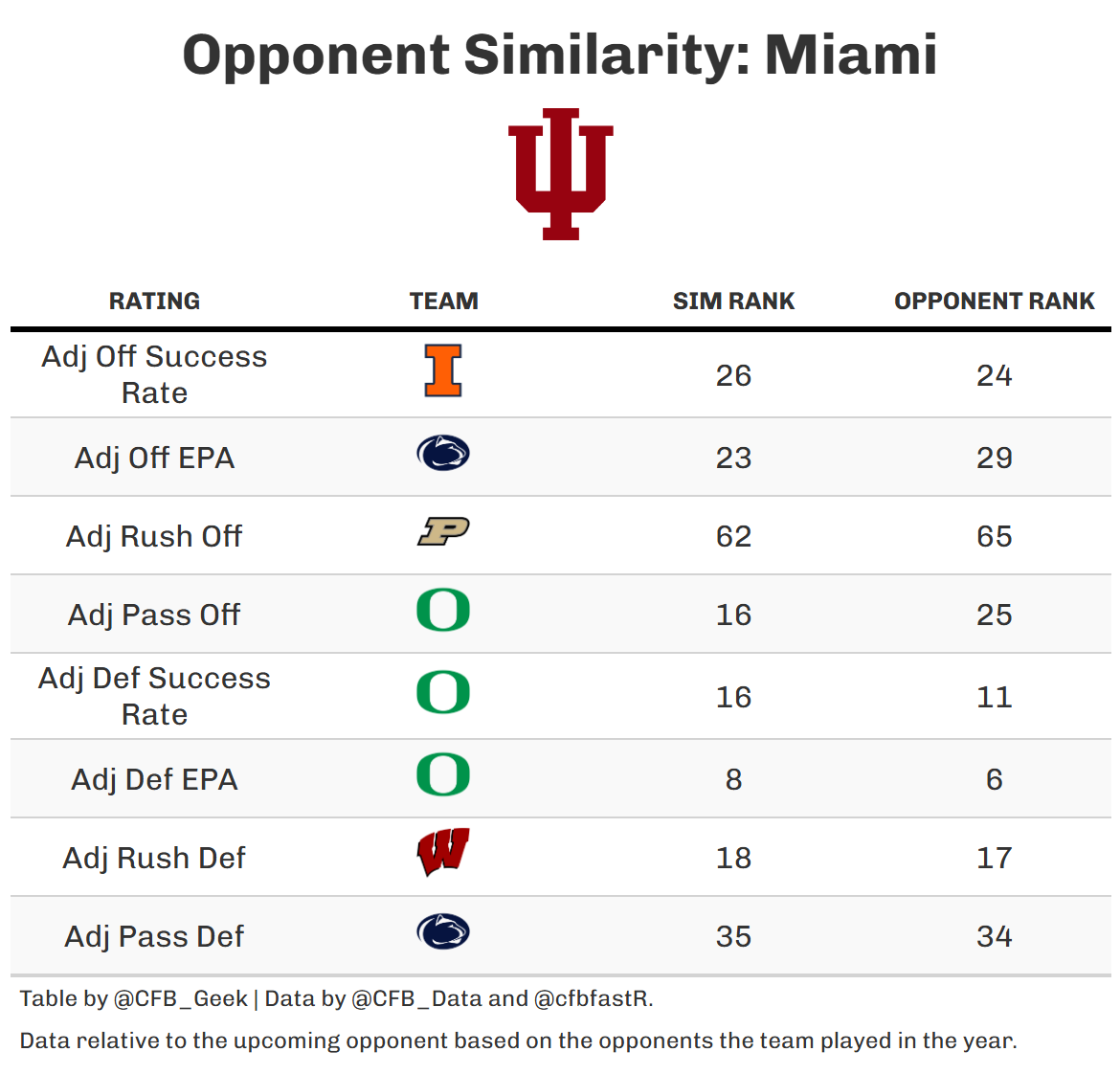Click the Oregon logo beside Adj Def Success Rate

click(x=443, y=693)
